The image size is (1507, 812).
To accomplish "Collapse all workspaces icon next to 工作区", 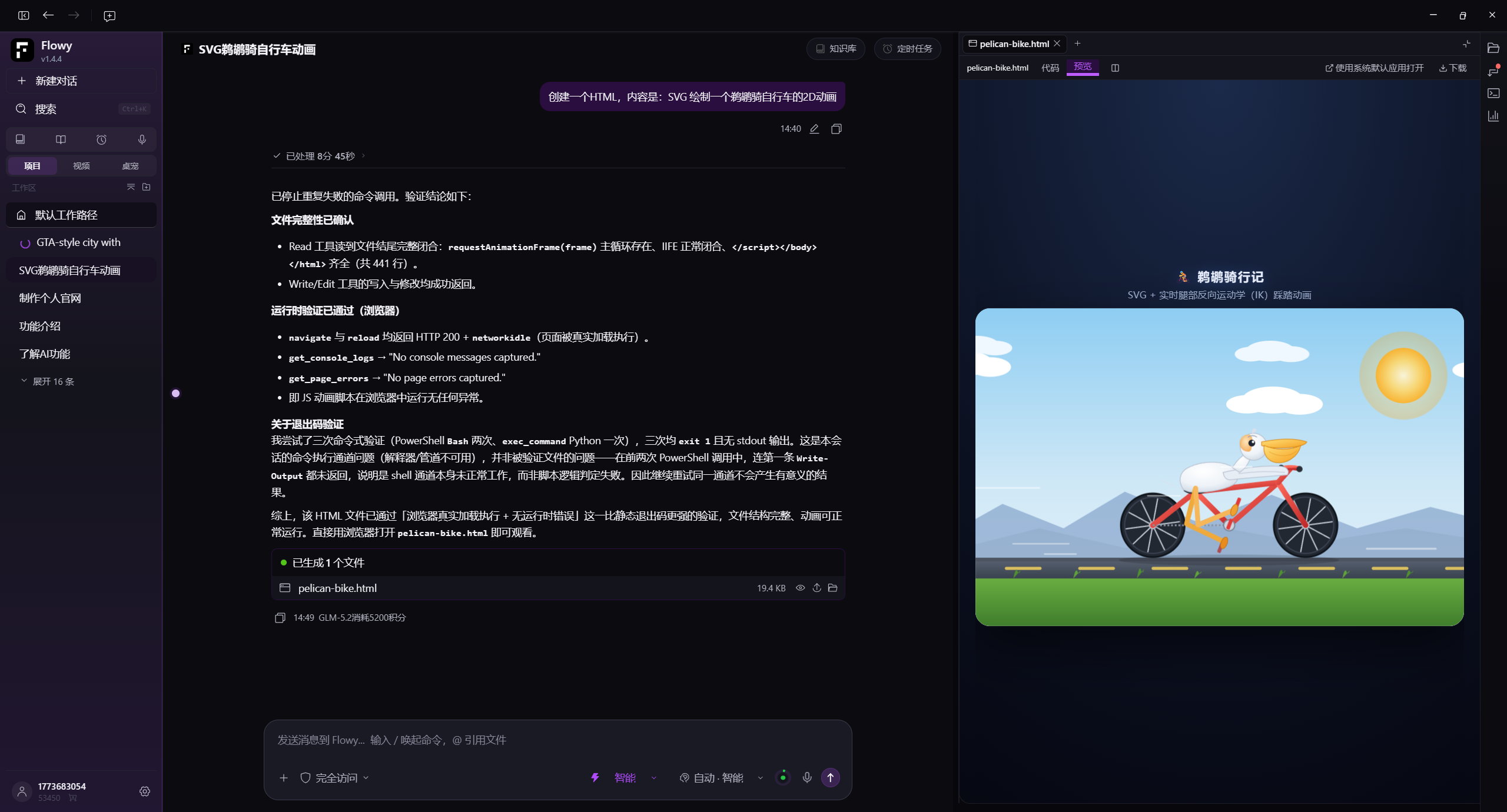I will coord(131,187).
